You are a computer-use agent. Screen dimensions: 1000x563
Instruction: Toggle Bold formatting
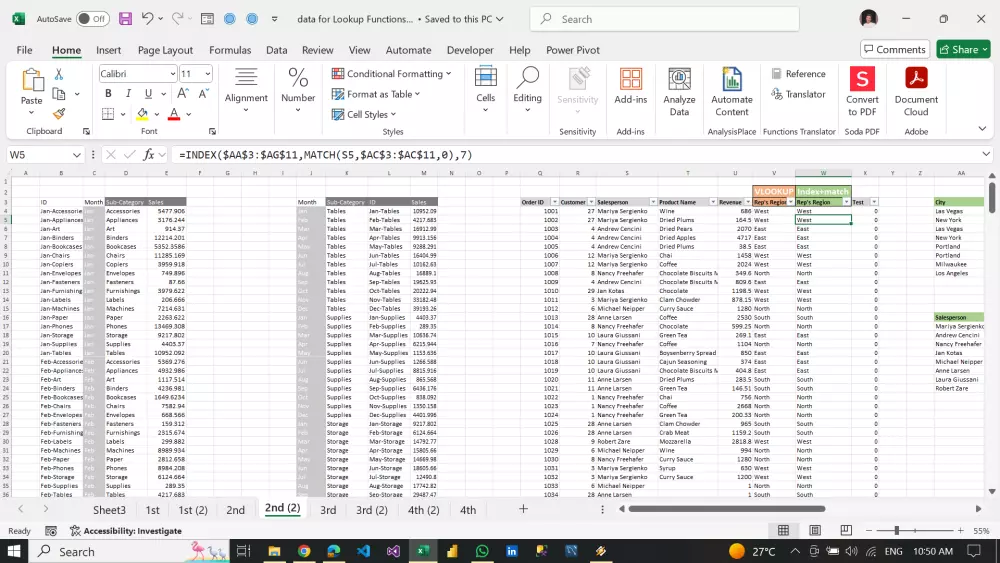click(x=108, y=94)
